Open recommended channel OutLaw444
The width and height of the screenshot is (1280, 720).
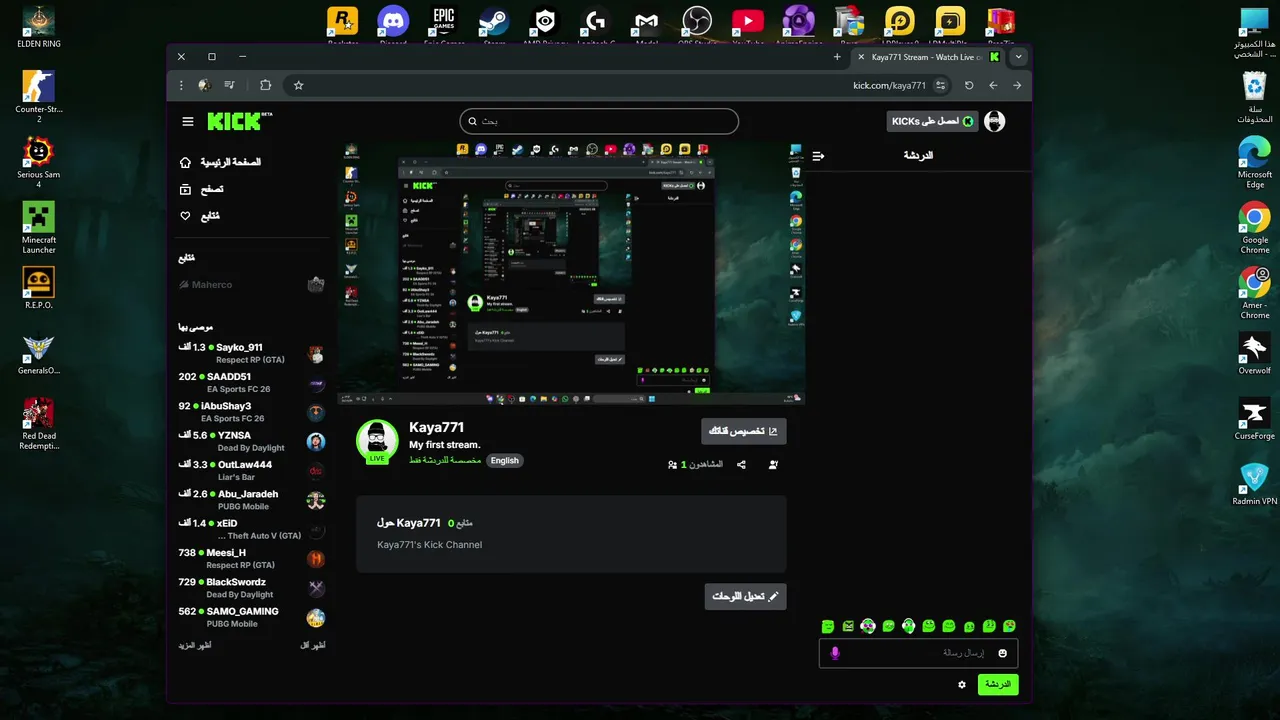[x=251, y=470]
